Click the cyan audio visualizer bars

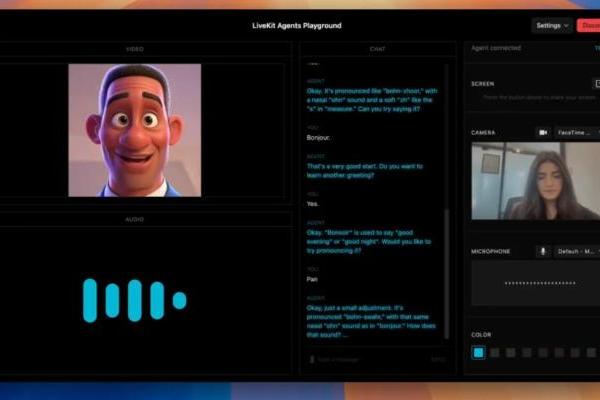point(135,300)
